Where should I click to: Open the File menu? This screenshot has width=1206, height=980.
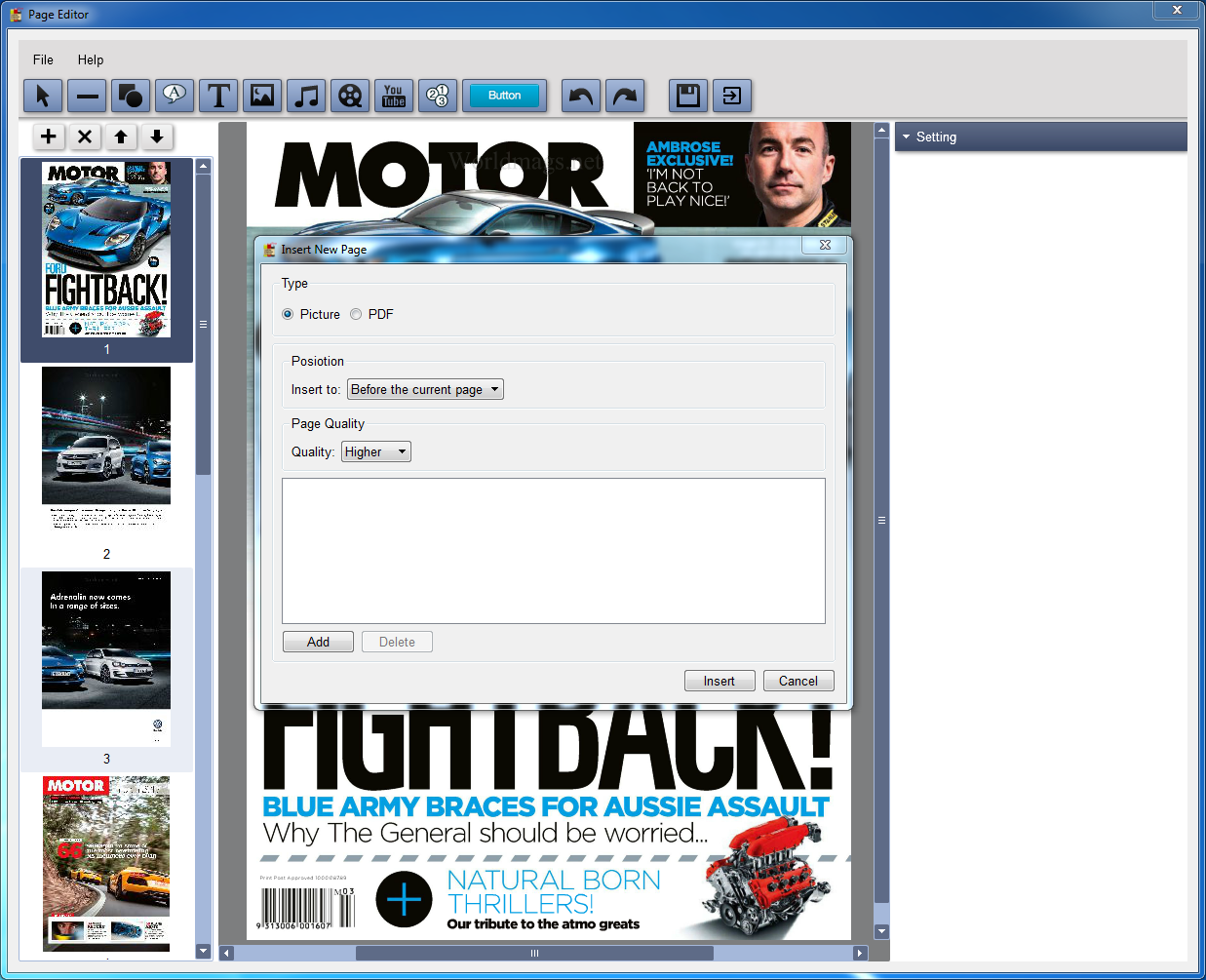pyautogui.click(x=43, y=59)
